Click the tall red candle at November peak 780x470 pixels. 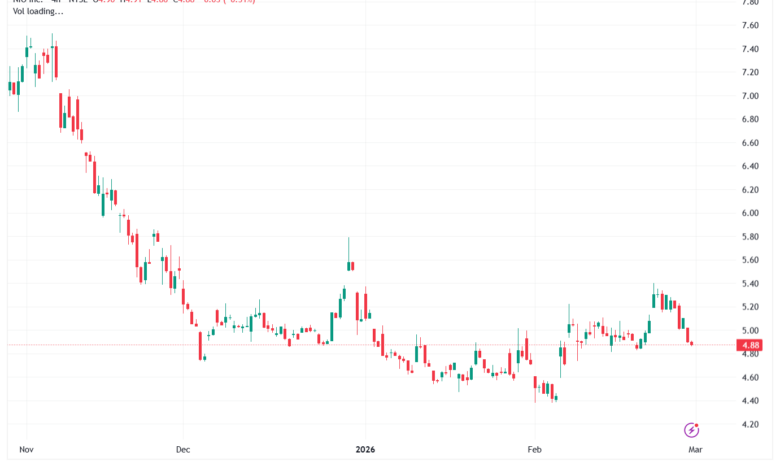(55, 60)
